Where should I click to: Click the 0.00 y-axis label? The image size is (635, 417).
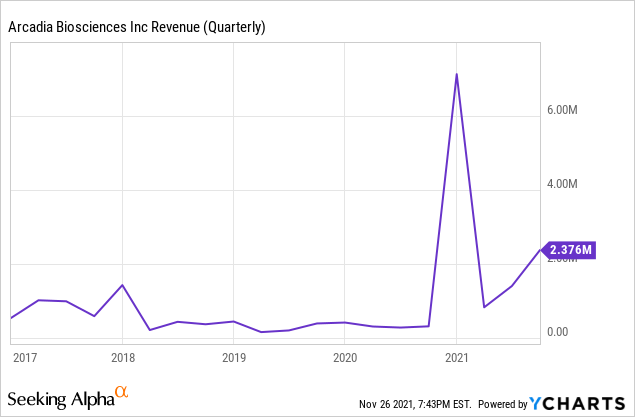point(558,332)
